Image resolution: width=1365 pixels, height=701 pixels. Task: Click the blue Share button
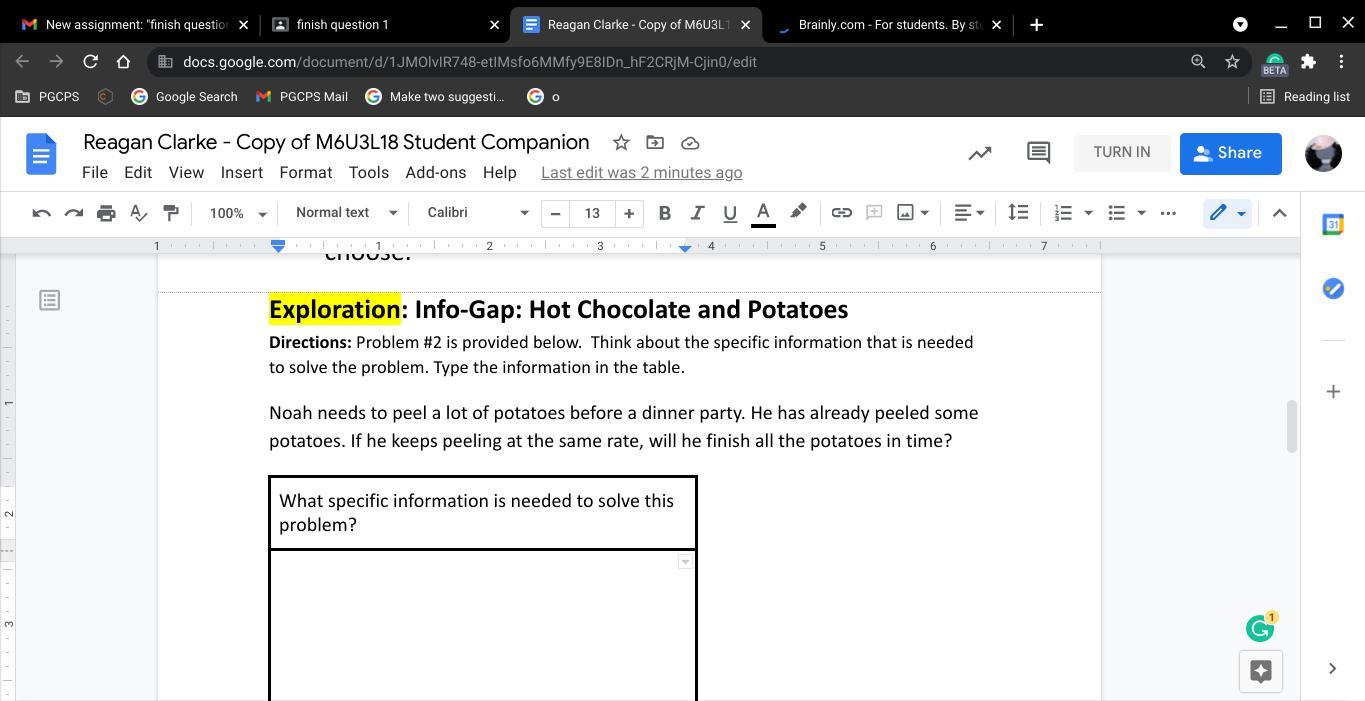[1230, 153]
